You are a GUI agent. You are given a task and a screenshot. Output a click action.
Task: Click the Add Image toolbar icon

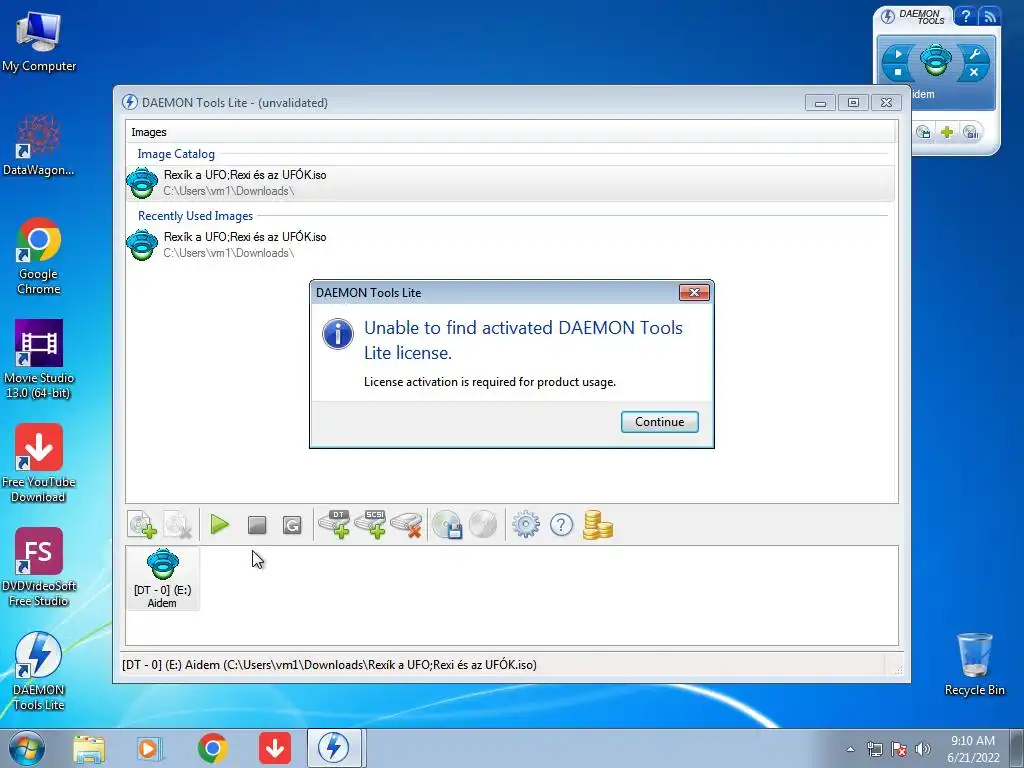tap(142, 524)
